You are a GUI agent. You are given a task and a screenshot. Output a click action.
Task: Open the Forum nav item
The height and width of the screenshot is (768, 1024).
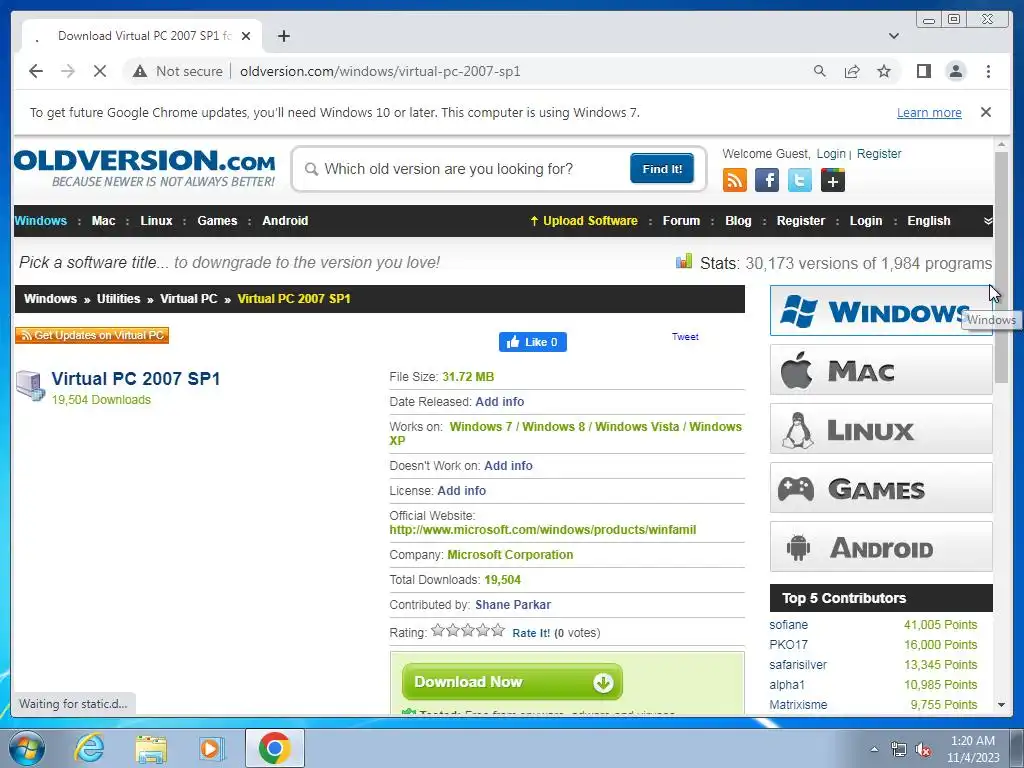click(681, 221)
